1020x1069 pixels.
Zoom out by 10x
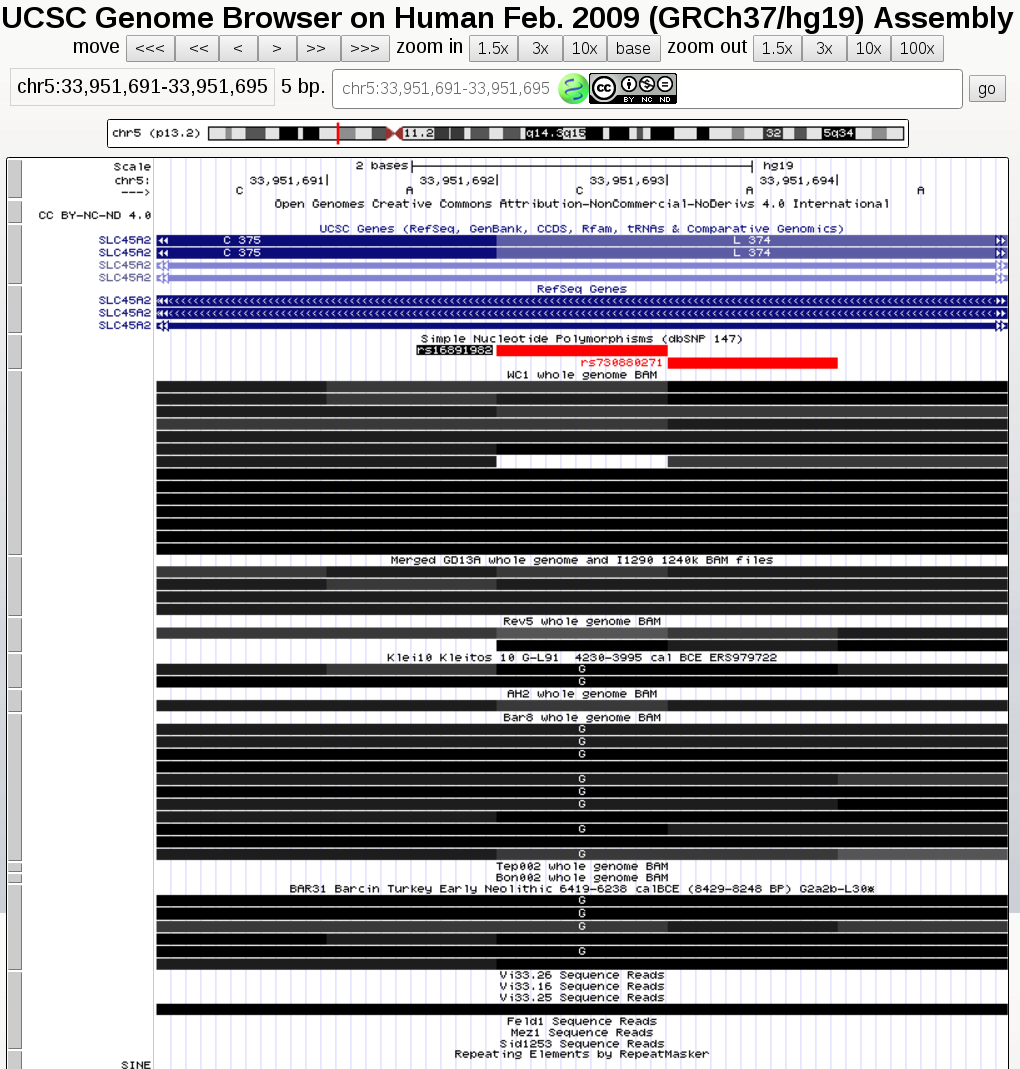click(869, 48)
